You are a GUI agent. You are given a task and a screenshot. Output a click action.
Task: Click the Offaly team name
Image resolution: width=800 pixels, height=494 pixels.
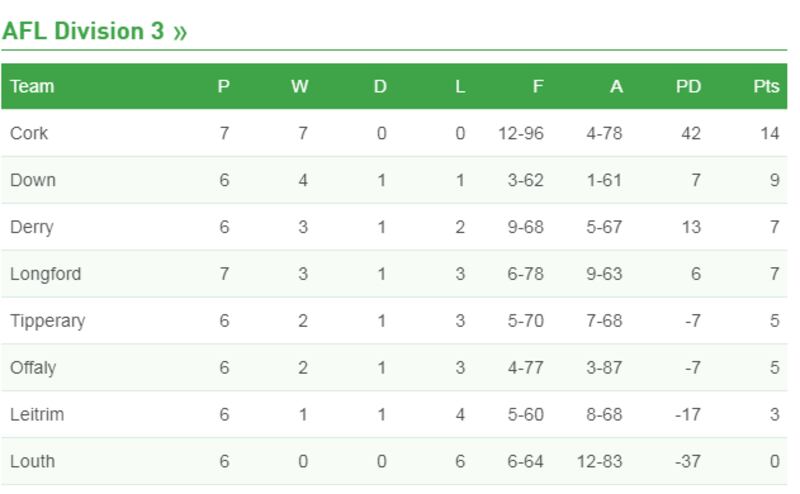click(x=33, y=368)
